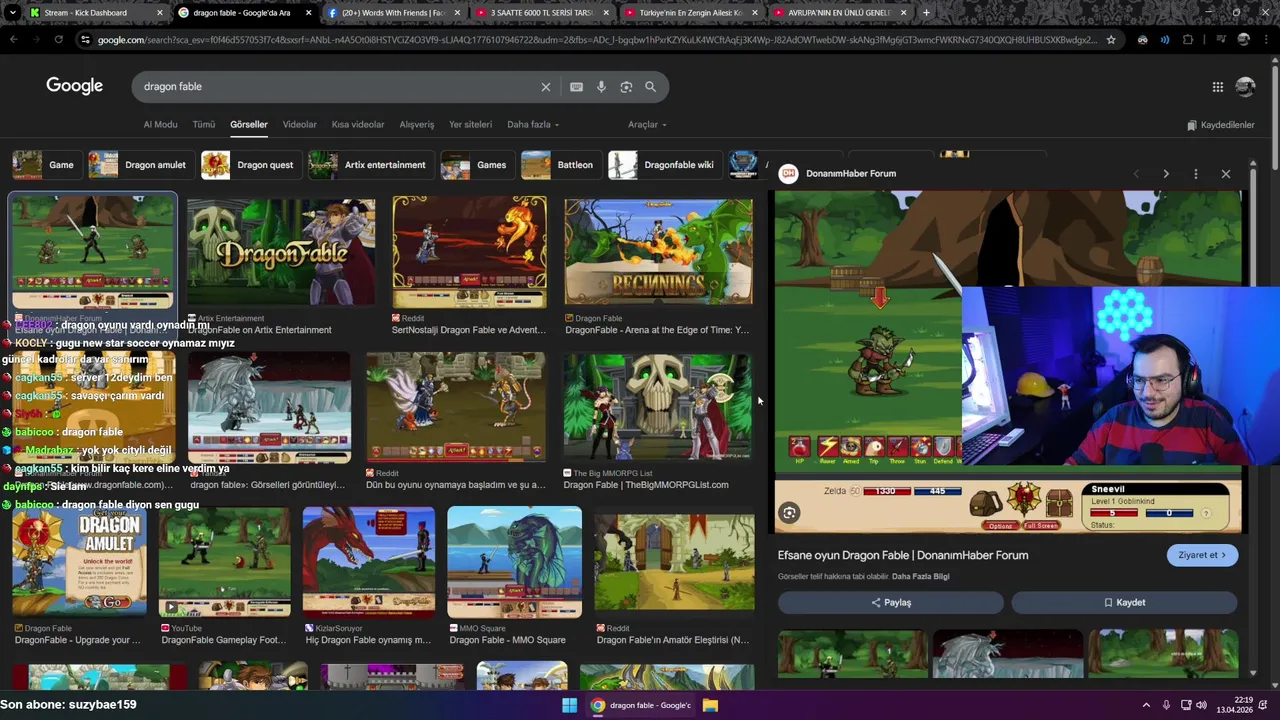
Task: Filter by the Dragonfable wiki chip
Action: point(663,165)
